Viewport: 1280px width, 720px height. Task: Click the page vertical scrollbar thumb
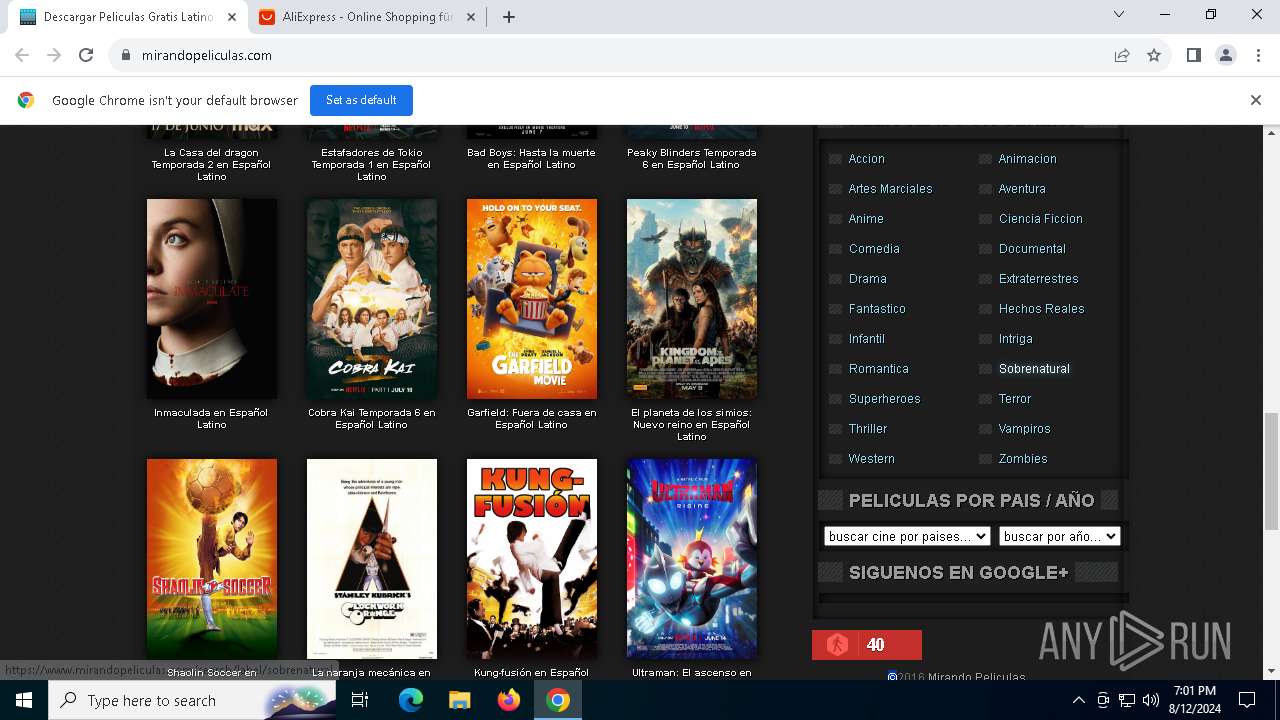(1272, 471)
